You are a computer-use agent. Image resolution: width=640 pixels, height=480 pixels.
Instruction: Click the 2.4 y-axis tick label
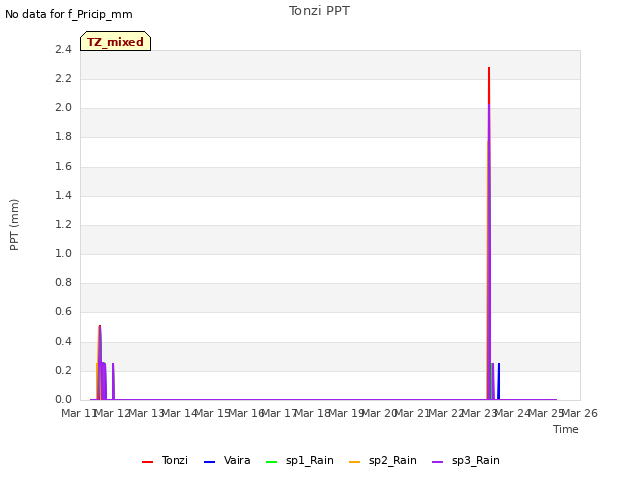(63, 49)
